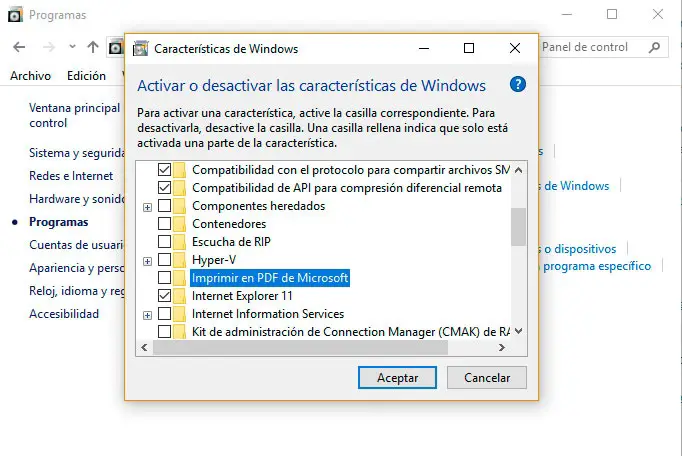
Task: Open Sistema y seguridad in the sidebar
Action: (x=77, y=153)
